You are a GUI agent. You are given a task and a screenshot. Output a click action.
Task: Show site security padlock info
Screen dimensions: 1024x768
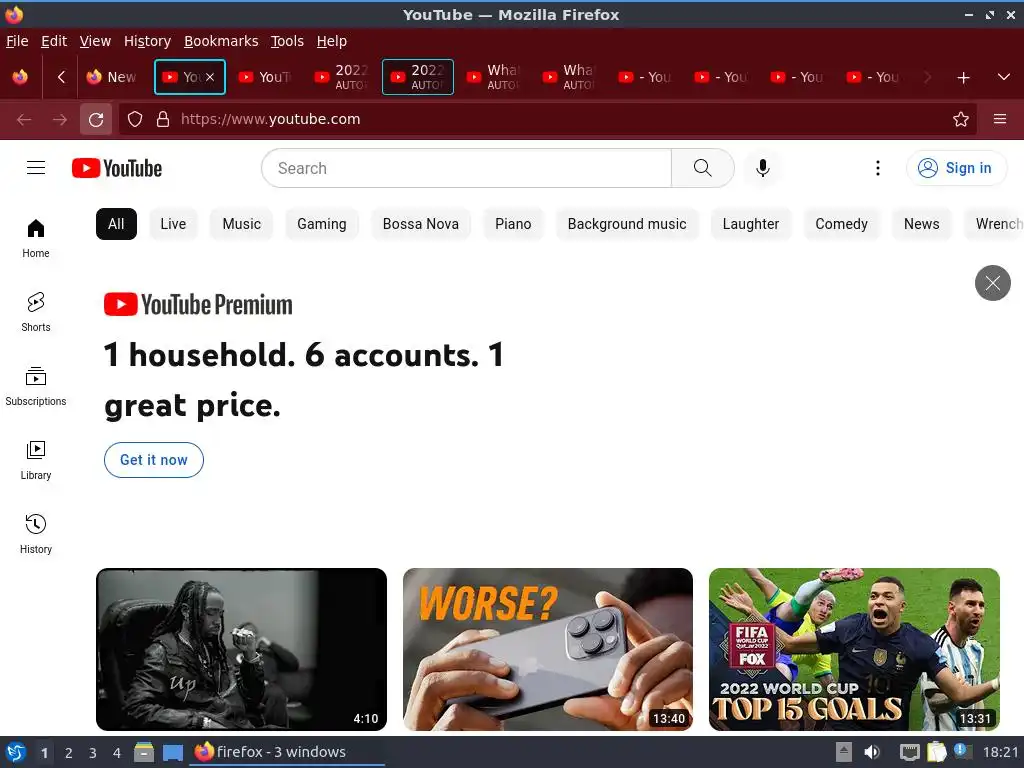click(163, 120)
